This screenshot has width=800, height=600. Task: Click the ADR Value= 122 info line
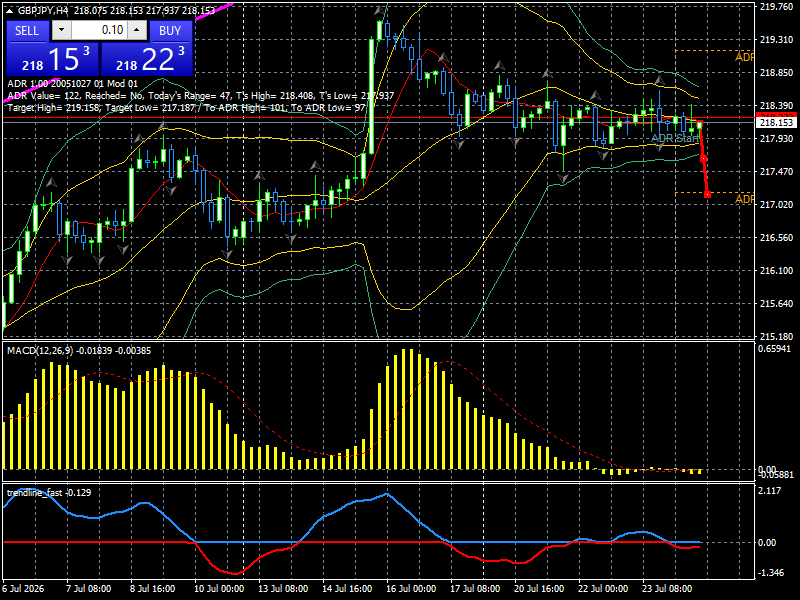pos(201,95)
